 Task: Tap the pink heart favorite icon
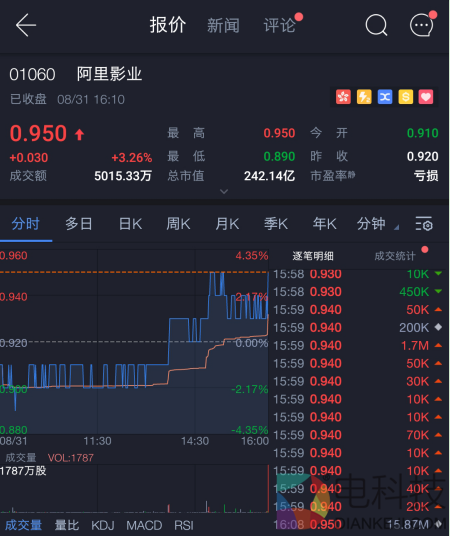click(426, 97)
